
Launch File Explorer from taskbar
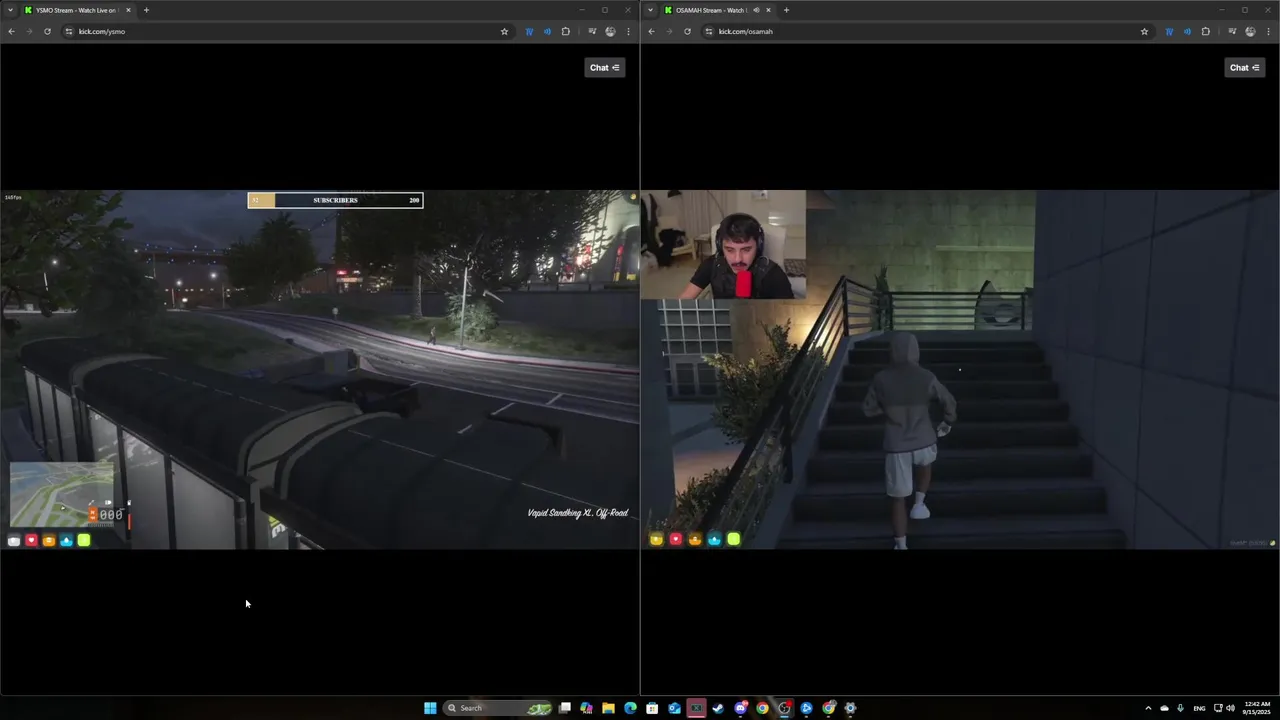point(608,708)
